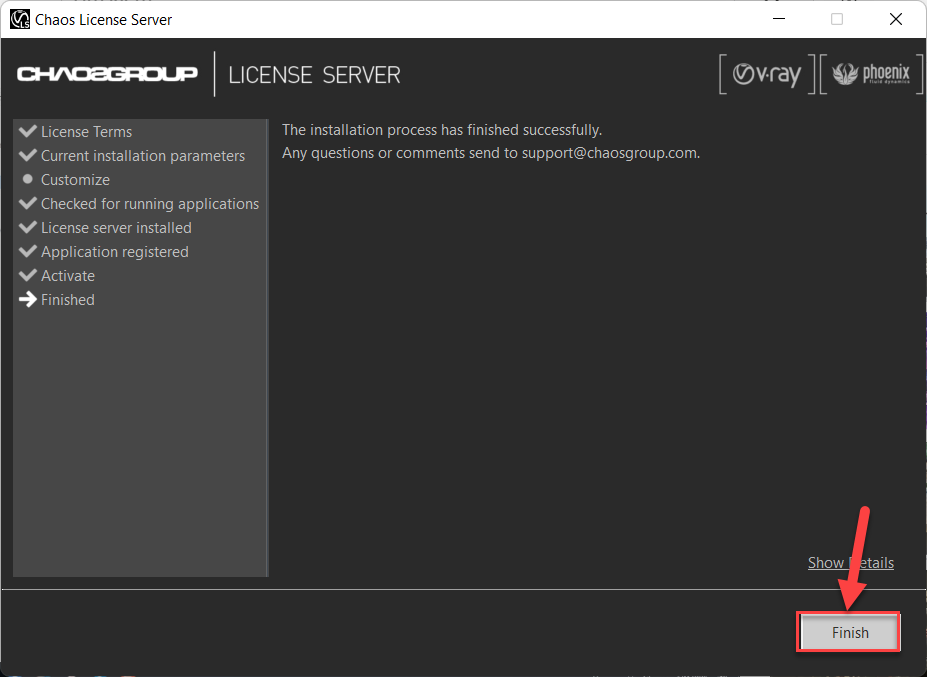Select the Checked for running applications step
The height and width of the screenshot is (677, 927).
click(149, 204)
